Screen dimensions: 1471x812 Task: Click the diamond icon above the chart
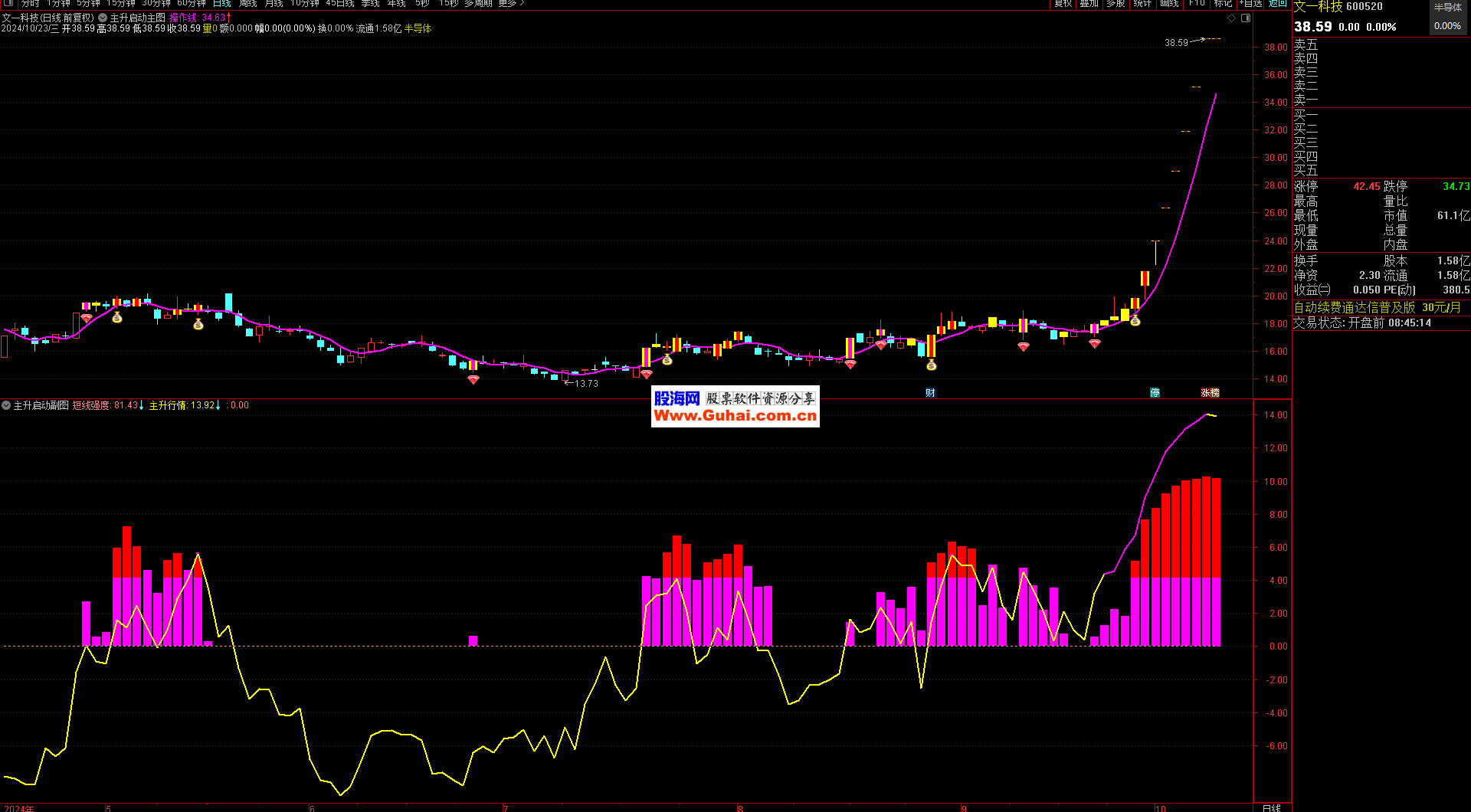[x=1231, y=18]
